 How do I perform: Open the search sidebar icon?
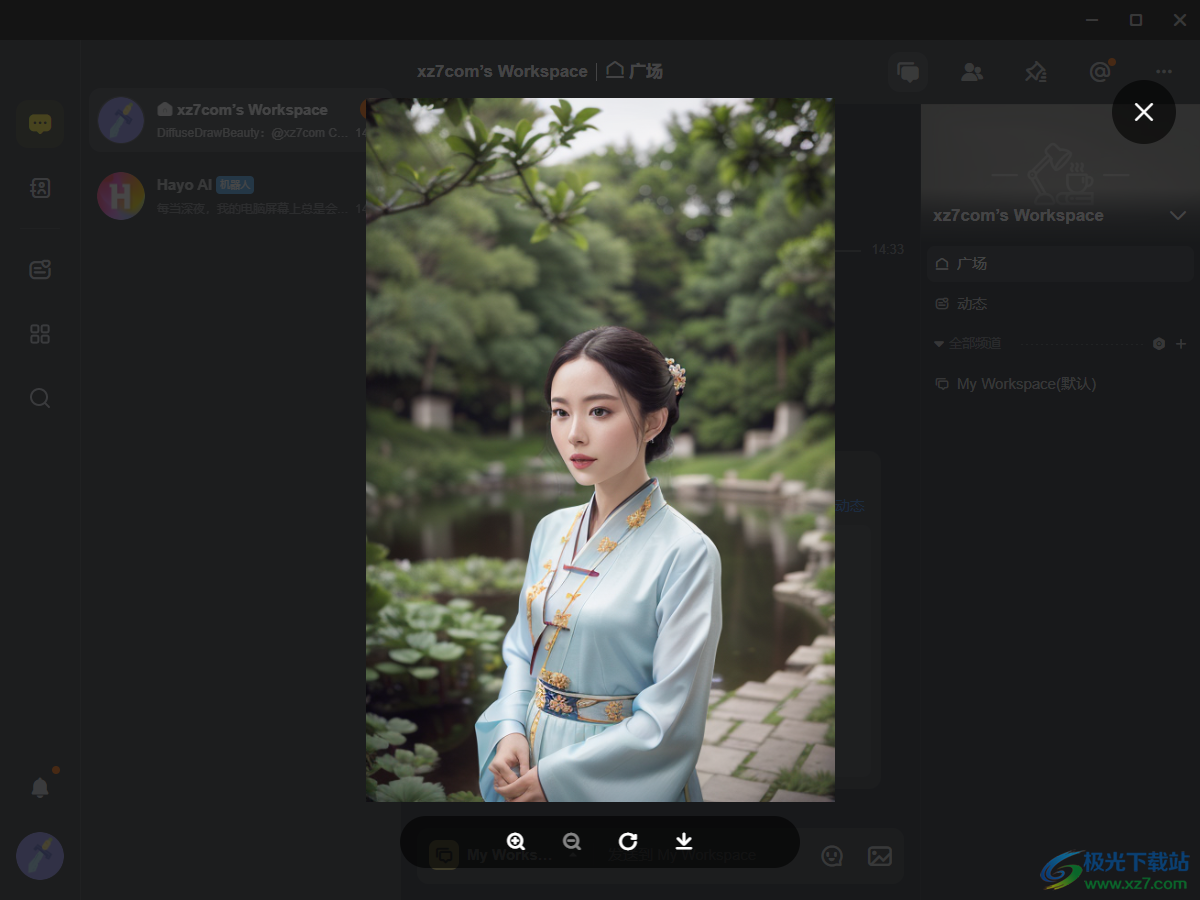pyautogui.click(x=40, y=398)
